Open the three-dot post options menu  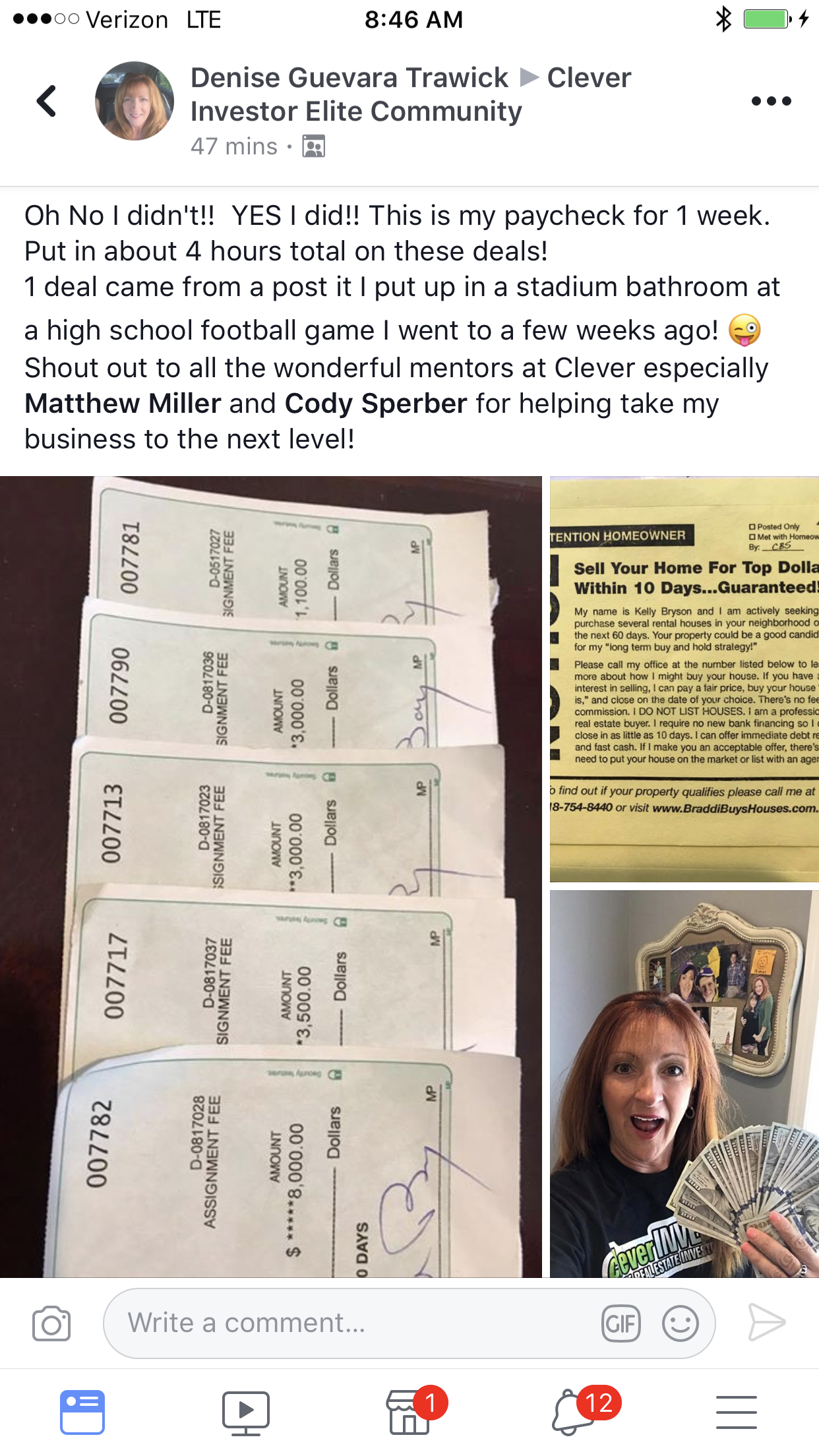click(771, 101)
